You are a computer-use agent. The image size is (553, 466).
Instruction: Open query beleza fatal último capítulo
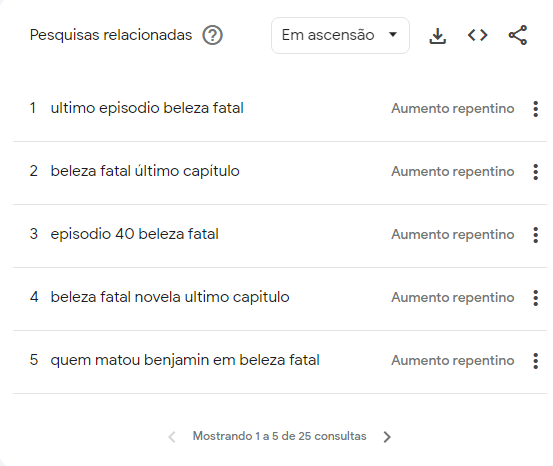[145, 171]
